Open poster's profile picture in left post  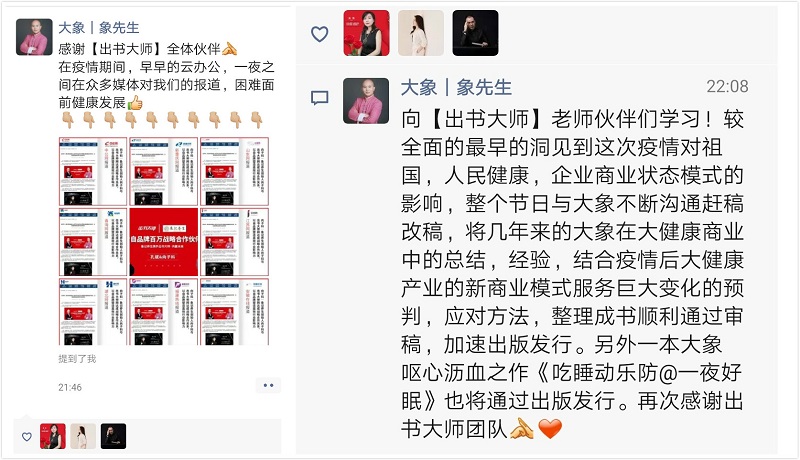pos(34,37)
